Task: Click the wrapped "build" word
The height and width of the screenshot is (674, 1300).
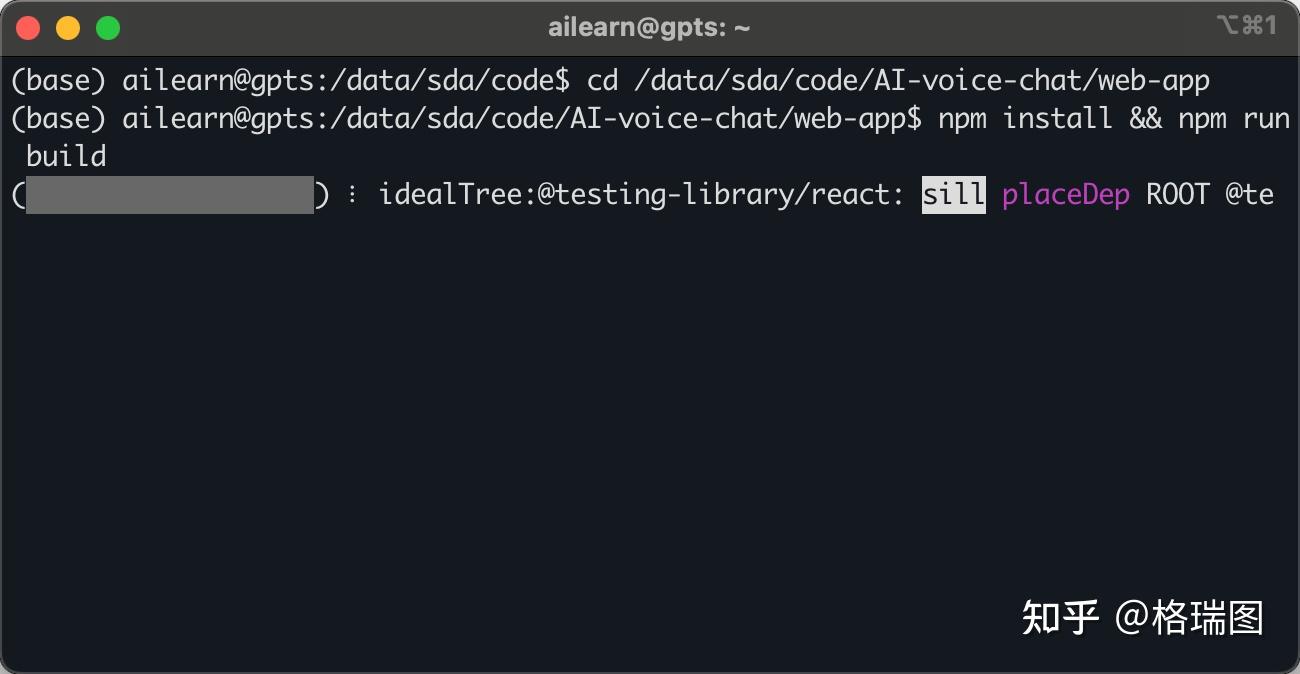Action: pyautogui.click(x=66, y=156)
